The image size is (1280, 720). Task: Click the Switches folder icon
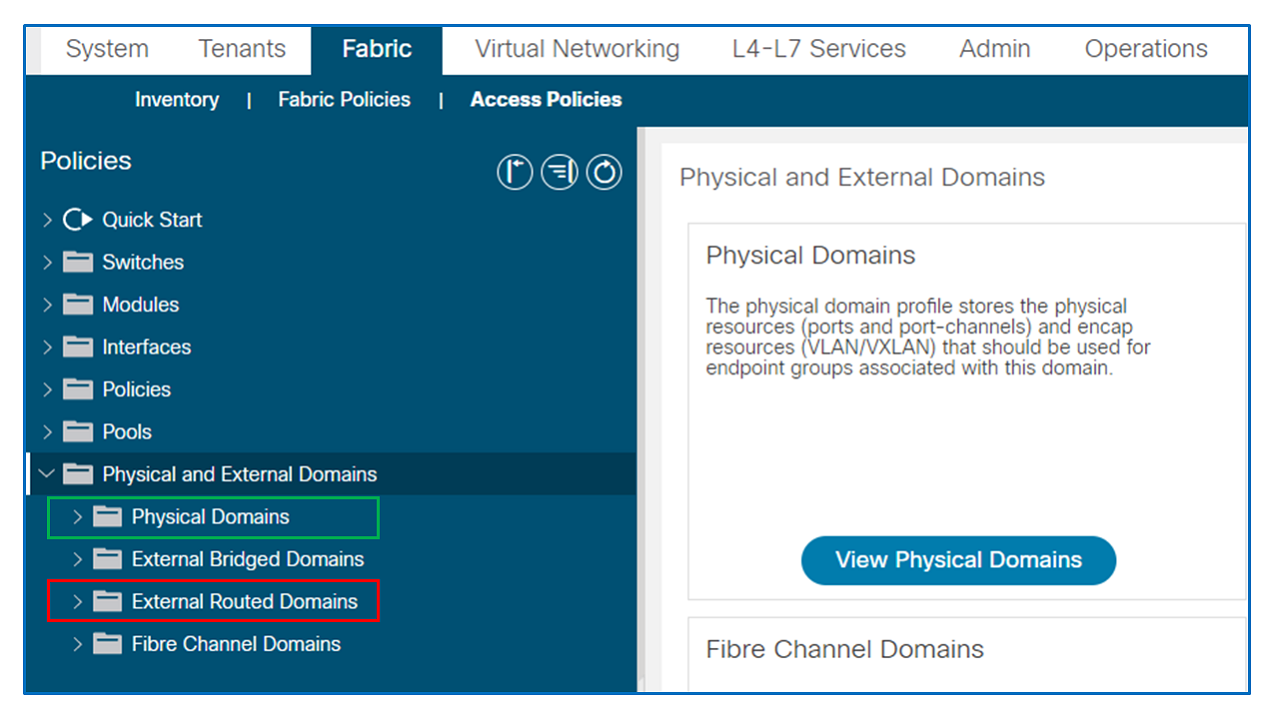tap(78, 262)
